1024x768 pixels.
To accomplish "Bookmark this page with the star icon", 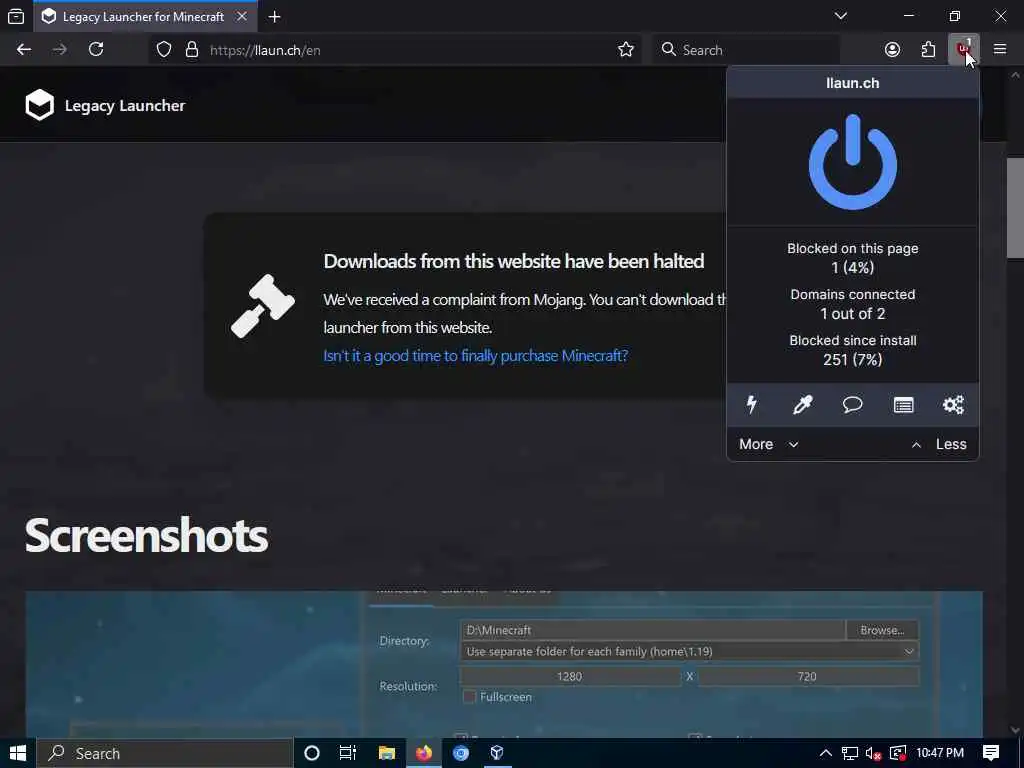I will pos(626,50).
